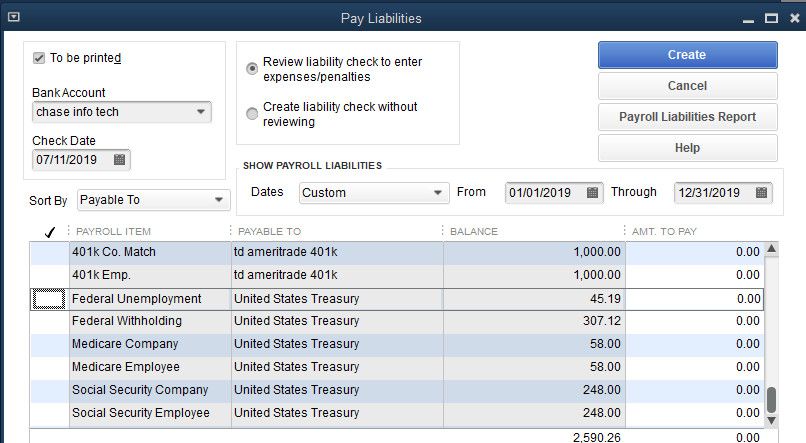This screenshot has height=443, width=806.
Task: Click the checkmark column header
Action: (50, 232)
